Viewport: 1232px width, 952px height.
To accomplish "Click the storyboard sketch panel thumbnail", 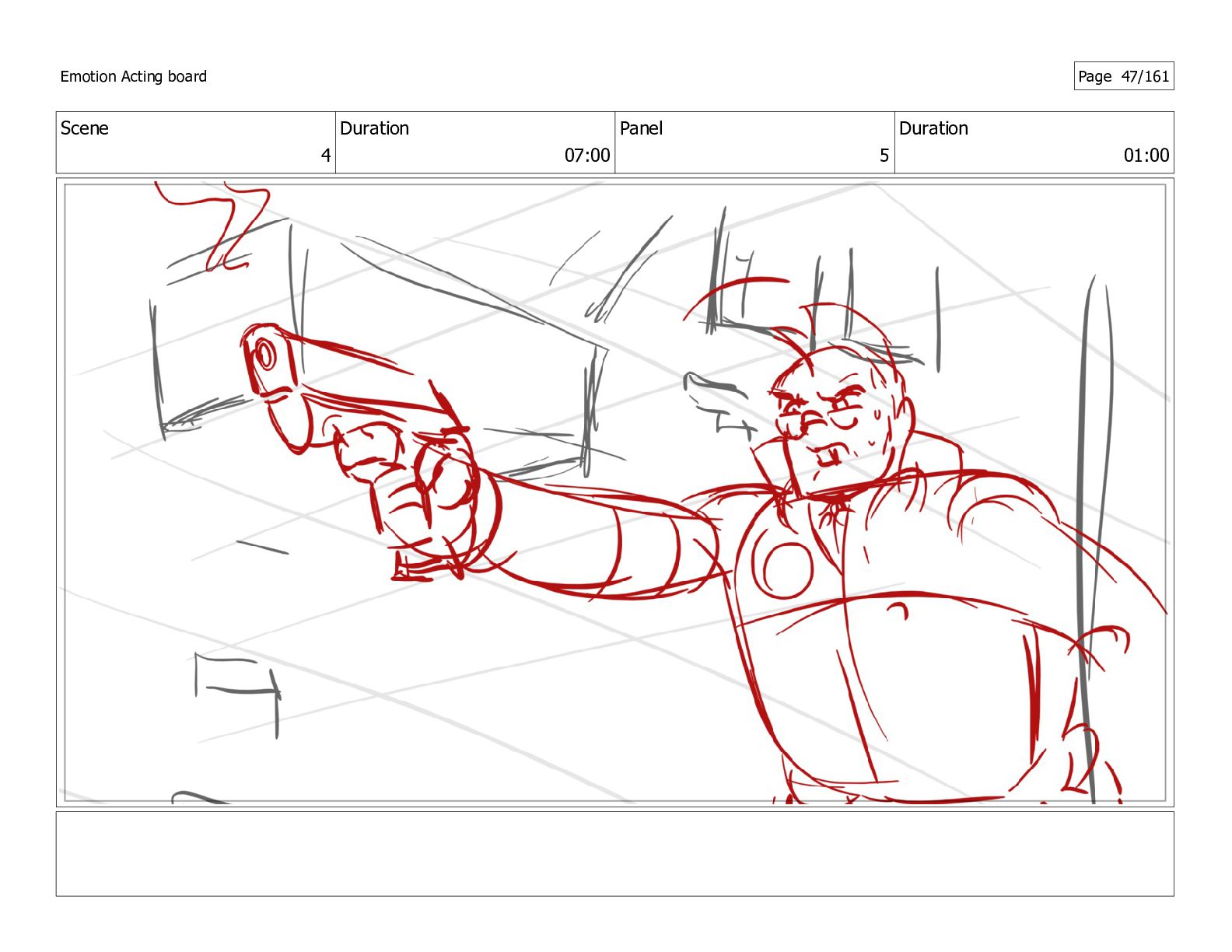I will coord(614,492).
